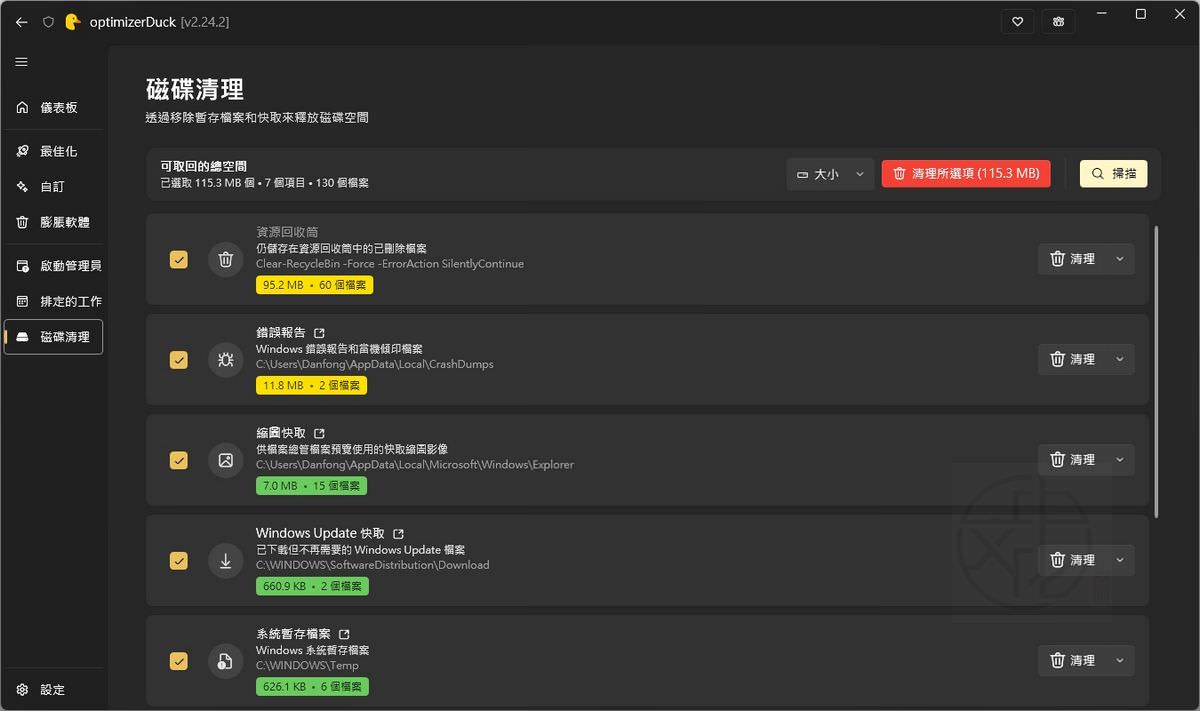1200x711 pixels.
Task: Open the 錯誤報告 folder via external link icon
Action: click(x=319, y=333)
